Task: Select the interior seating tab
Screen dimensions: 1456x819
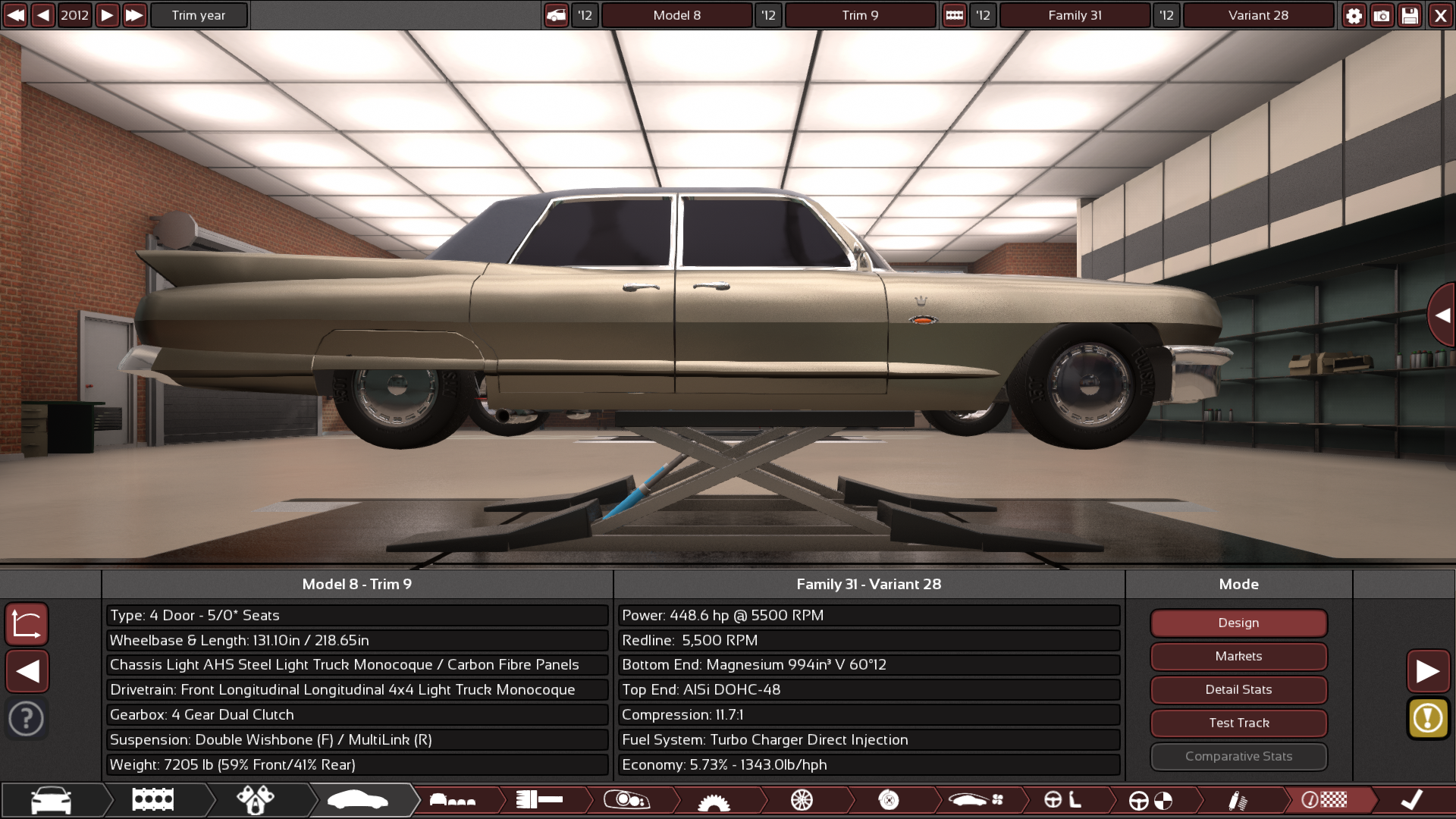Action: (453, 800)
